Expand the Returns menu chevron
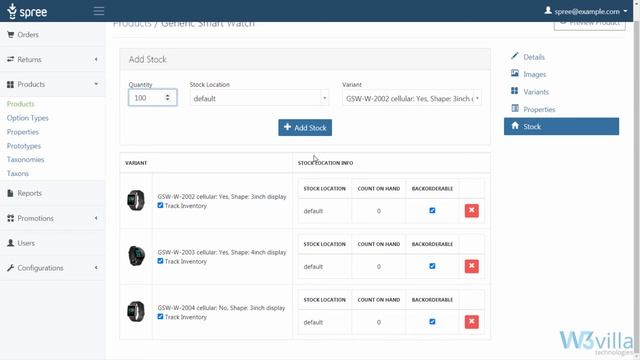The height and width of the screenshot is (360, 640). (x=96, y=59)
